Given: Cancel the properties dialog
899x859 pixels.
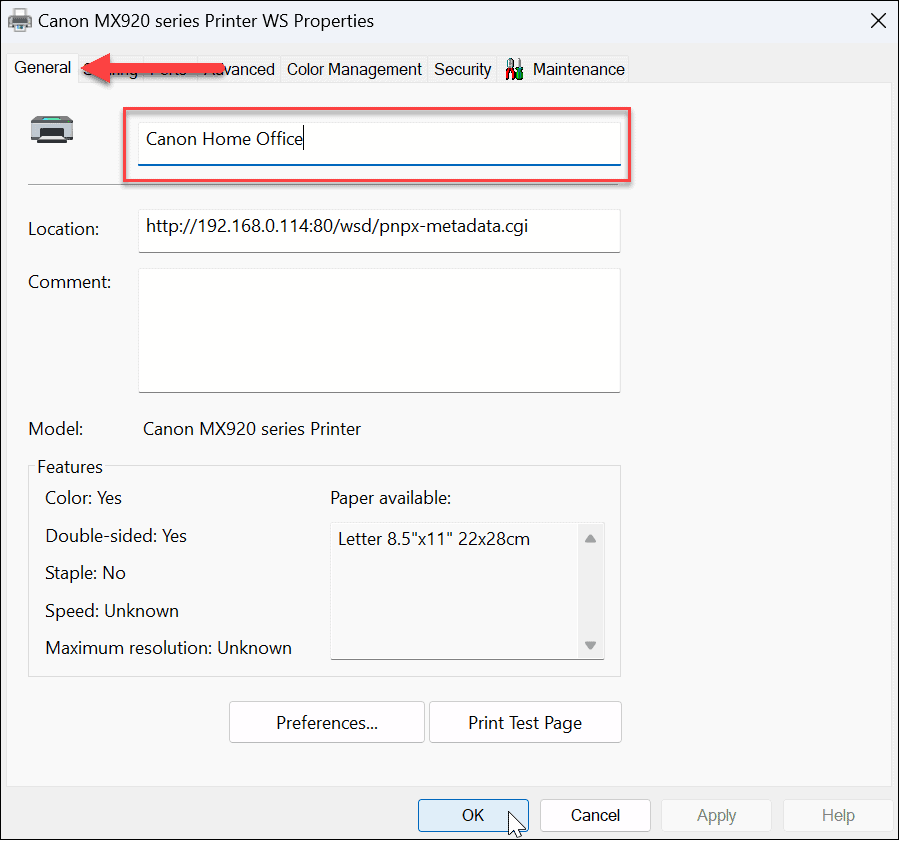Looking at the screenshot, I should (595, 815).
